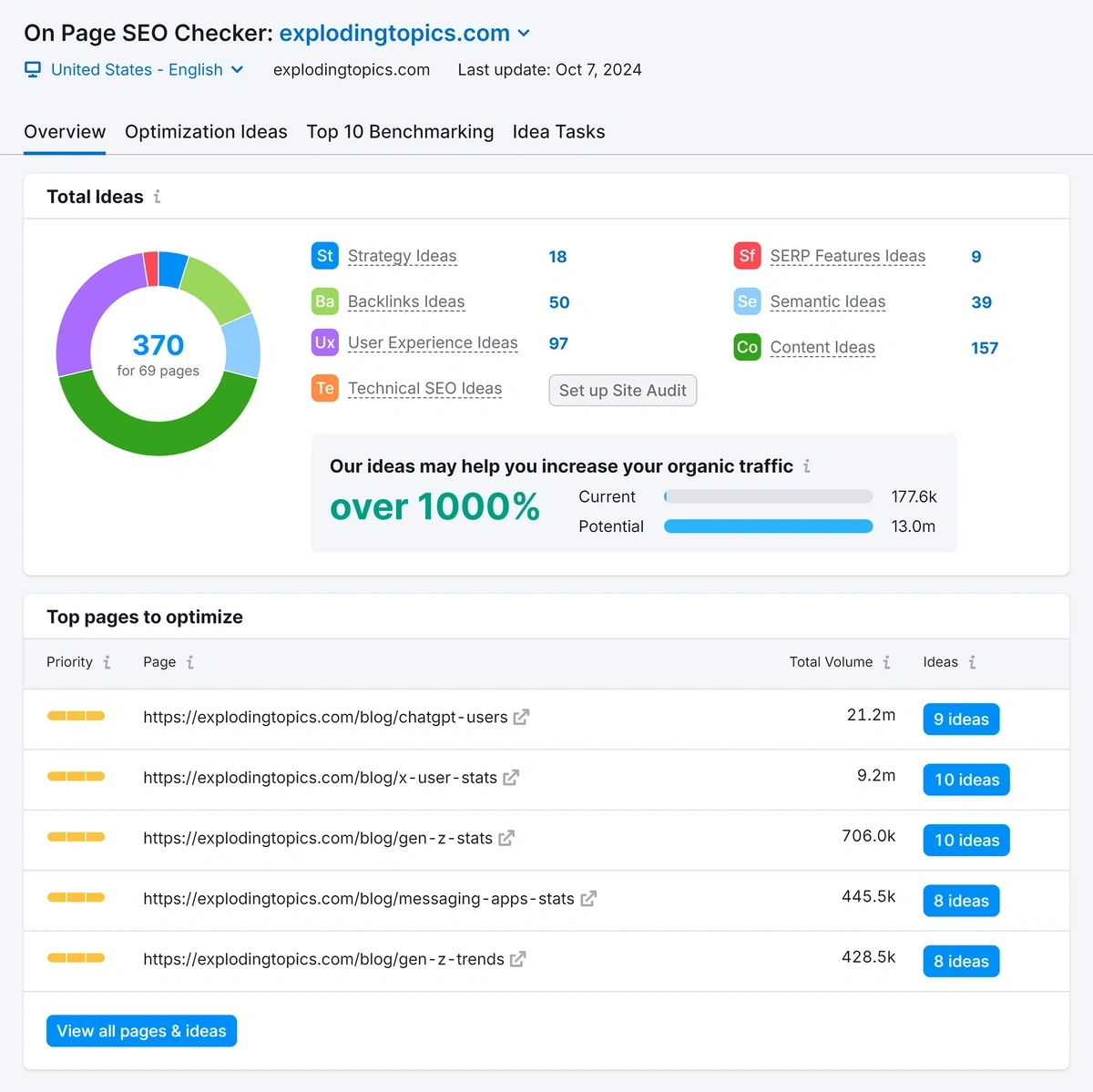Screen dimensions: 1093x1092
Task: Click the Content Ideas count 157
Action: (985, 348)
